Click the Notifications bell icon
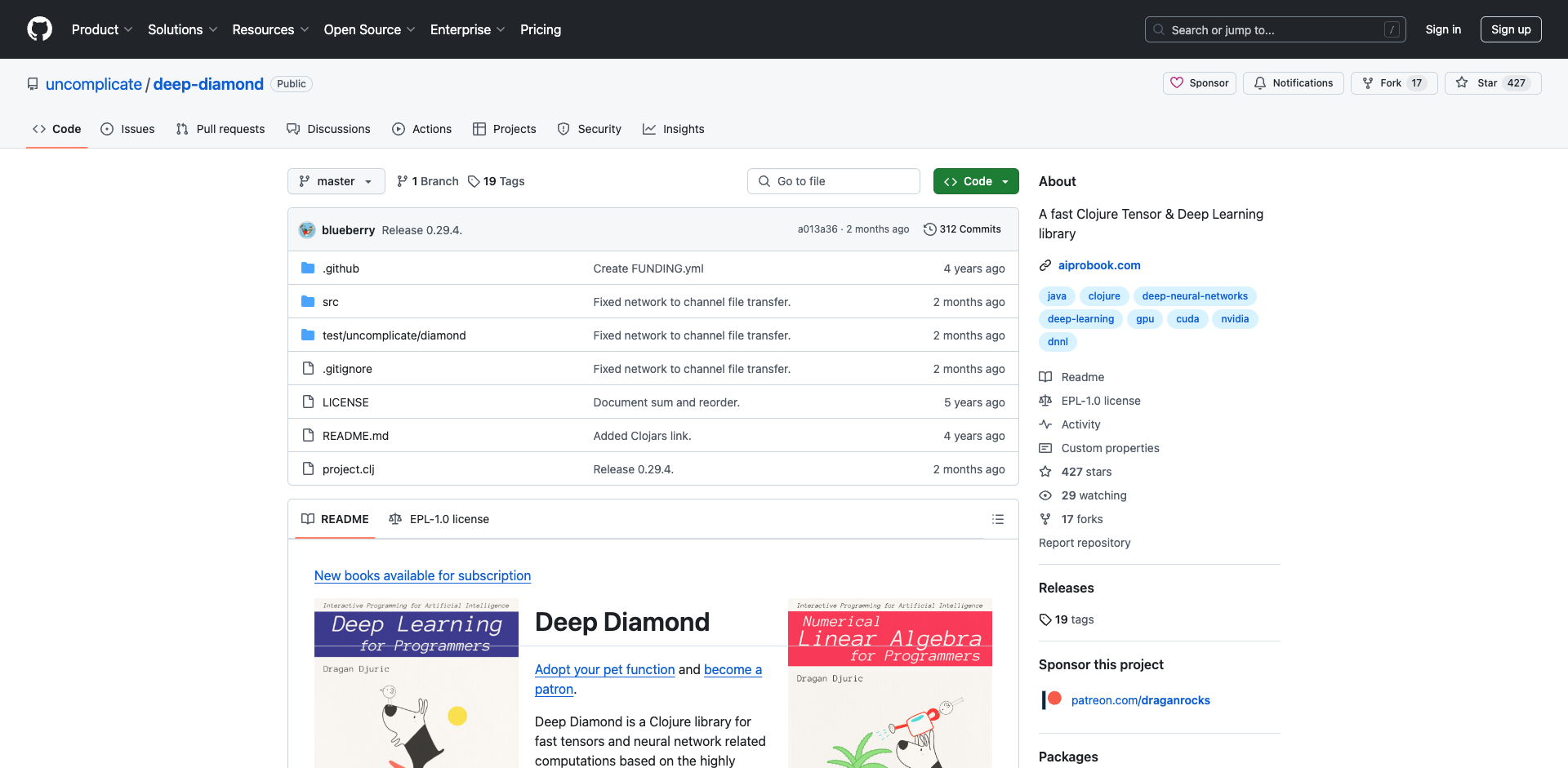1568x768 pixels. coord(1258,82)
